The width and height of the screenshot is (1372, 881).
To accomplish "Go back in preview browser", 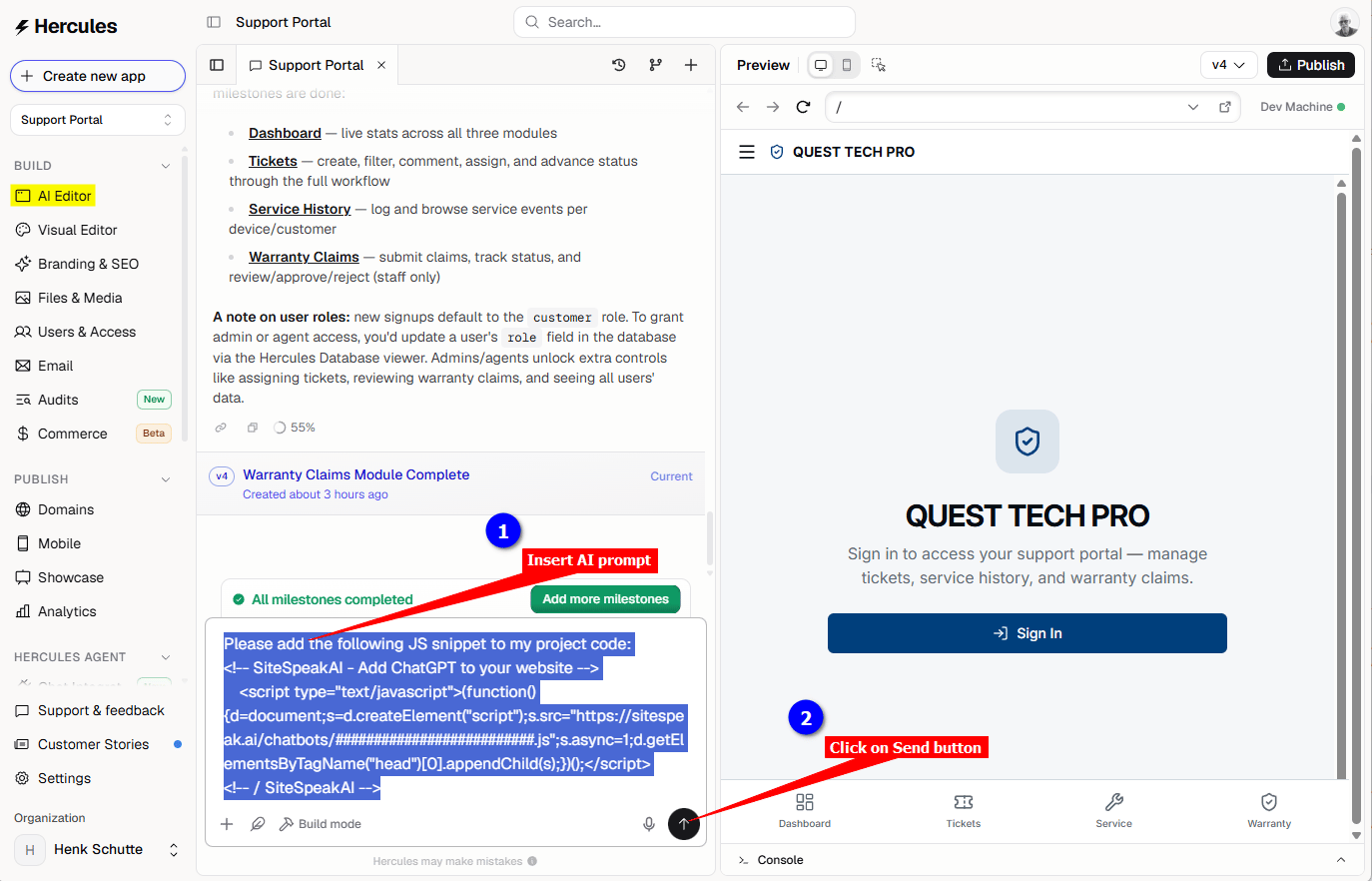I will coord(743,107).
